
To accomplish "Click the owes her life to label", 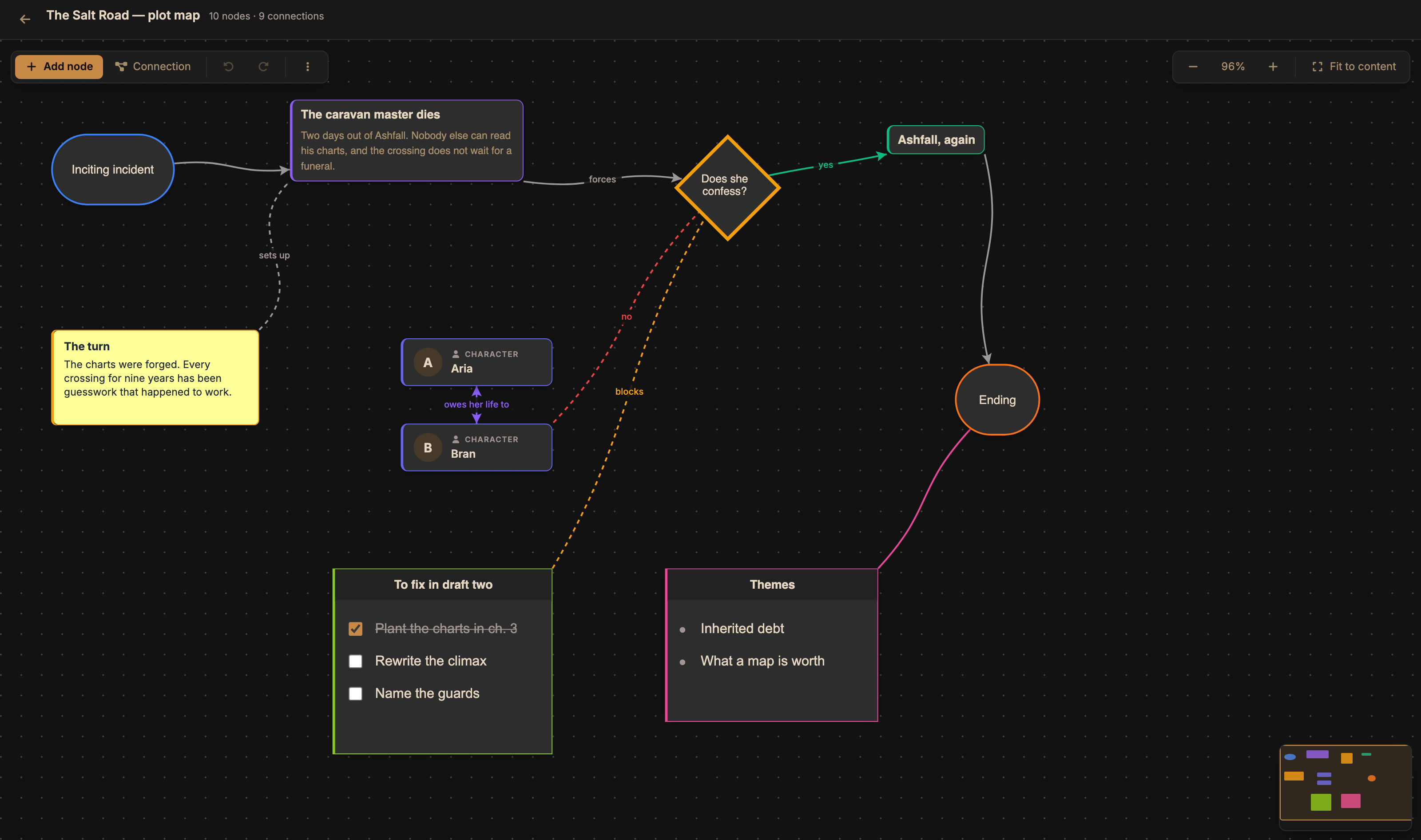I will [x=476, y=404].
